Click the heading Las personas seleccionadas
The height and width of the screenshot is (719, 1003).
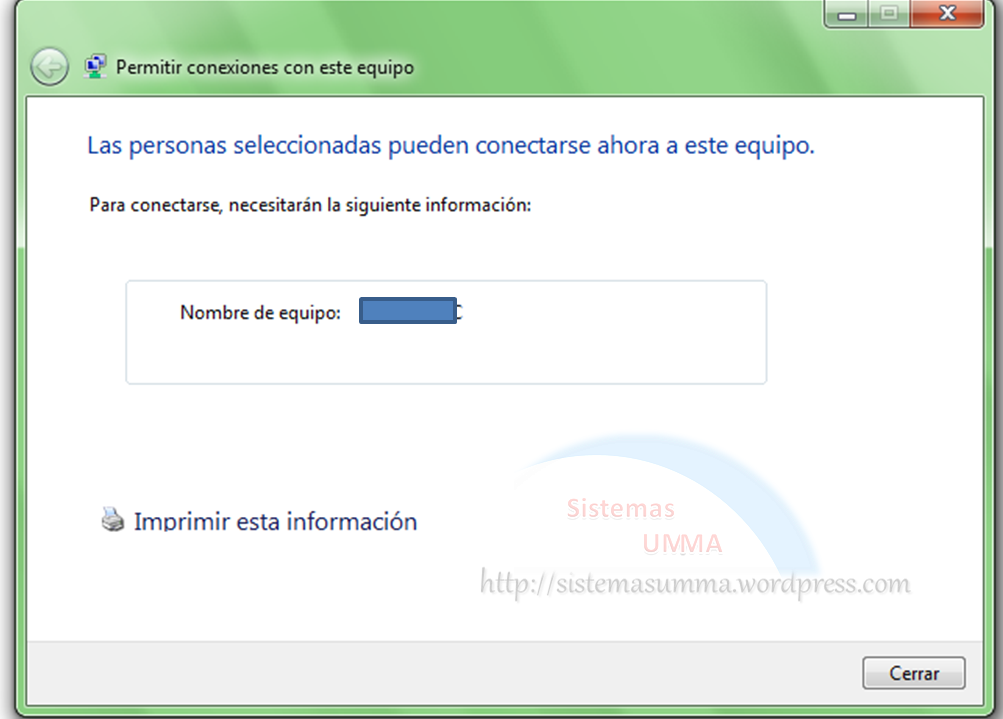[450, 146]
